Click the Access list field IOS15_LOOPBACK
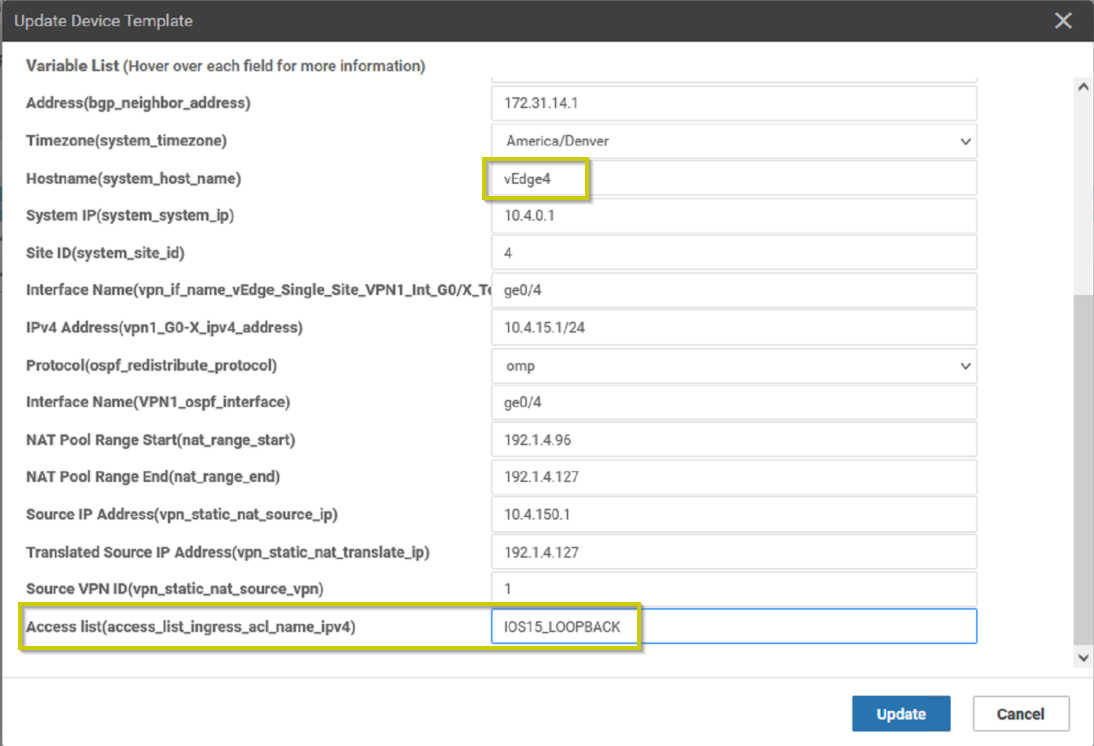1094x746 pixels. pos(733,627)
